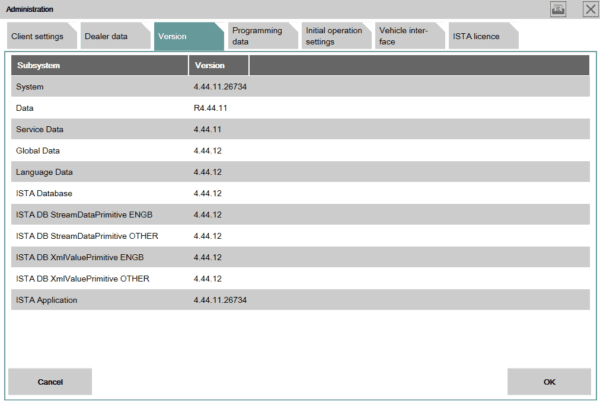Open the Programming data tab

[262, 36]
